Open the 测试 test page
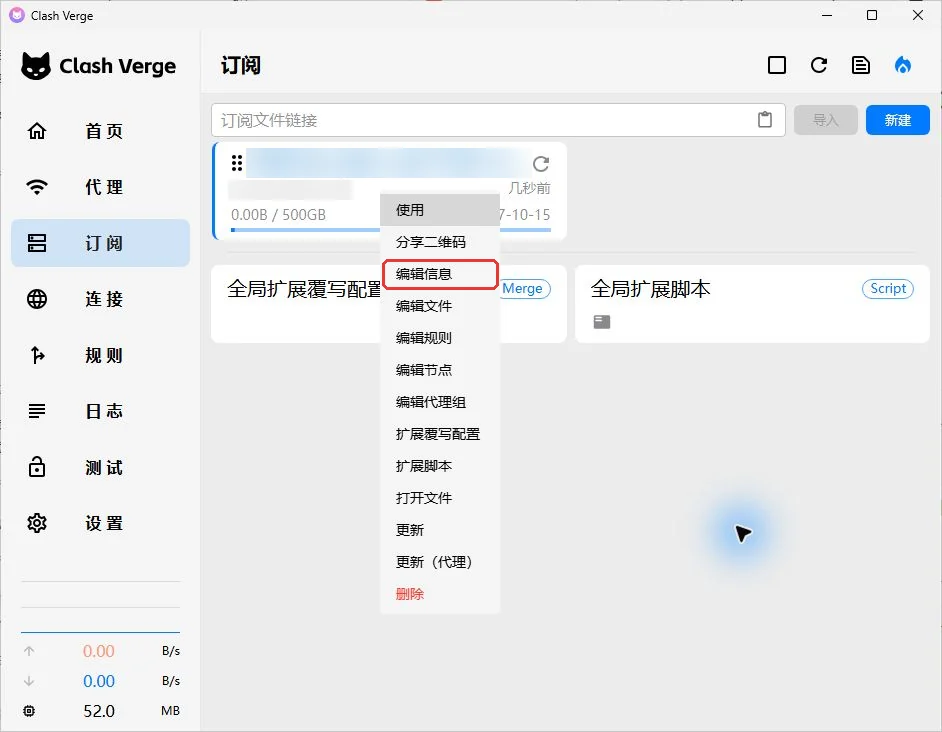The width and height of the screenshot is (942, 732). pyautogui.click(x=100, y=467)
